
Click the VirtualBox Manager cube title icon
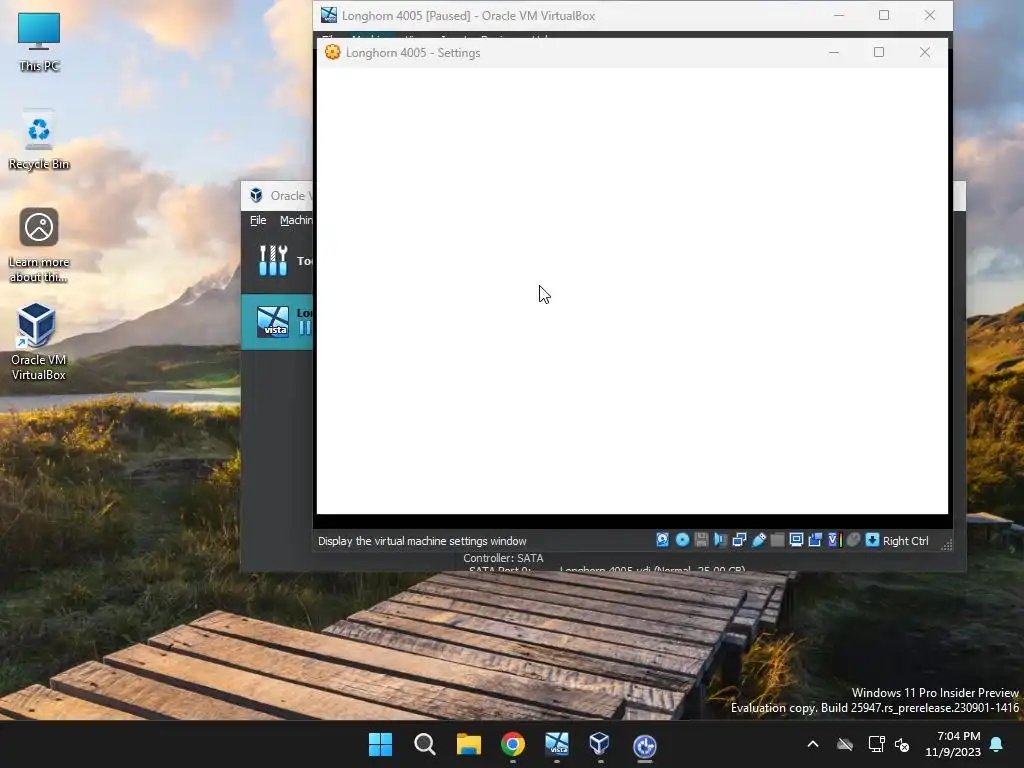tap(256, 195)
